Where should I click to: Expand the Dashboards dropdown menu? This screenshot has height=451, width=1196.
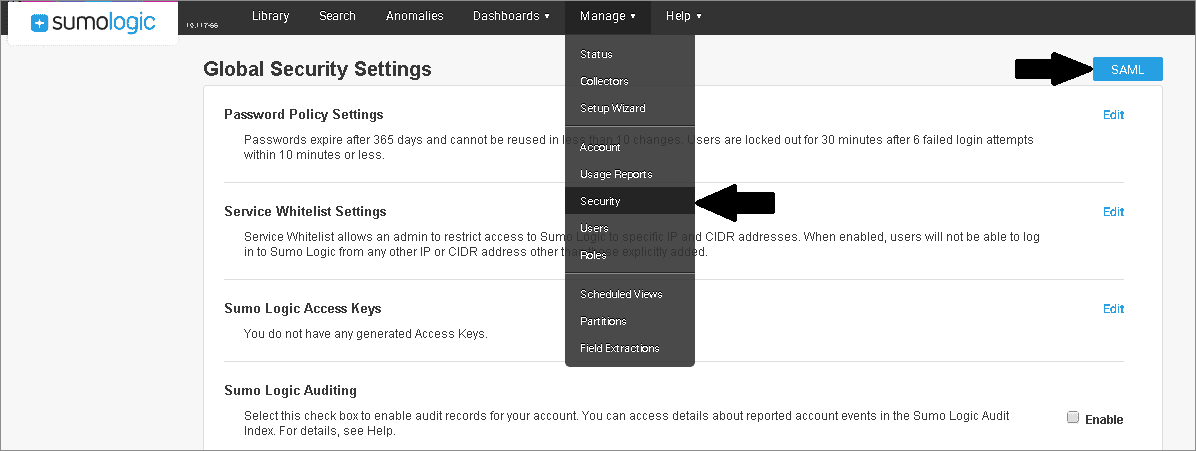pyautogui.click(x=511, y=16)
